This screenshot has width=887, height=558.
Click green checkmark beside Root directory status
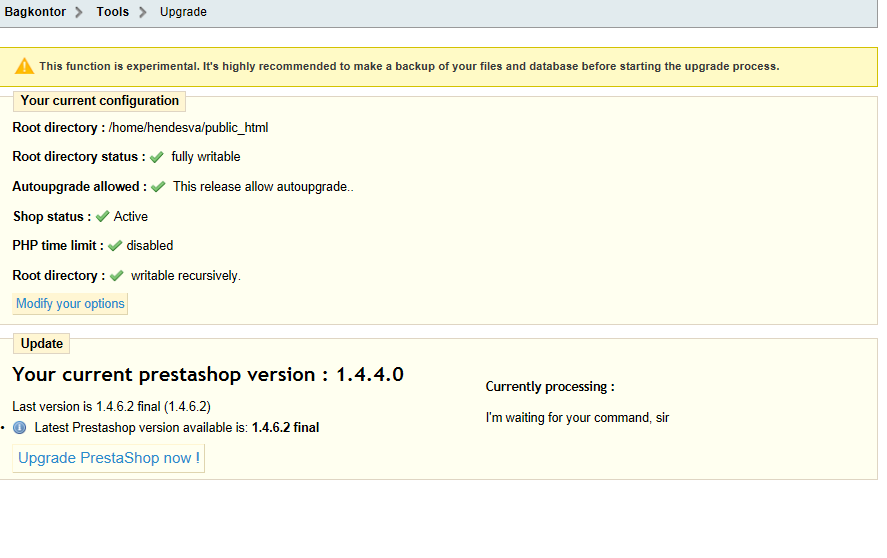pos(157,157)
